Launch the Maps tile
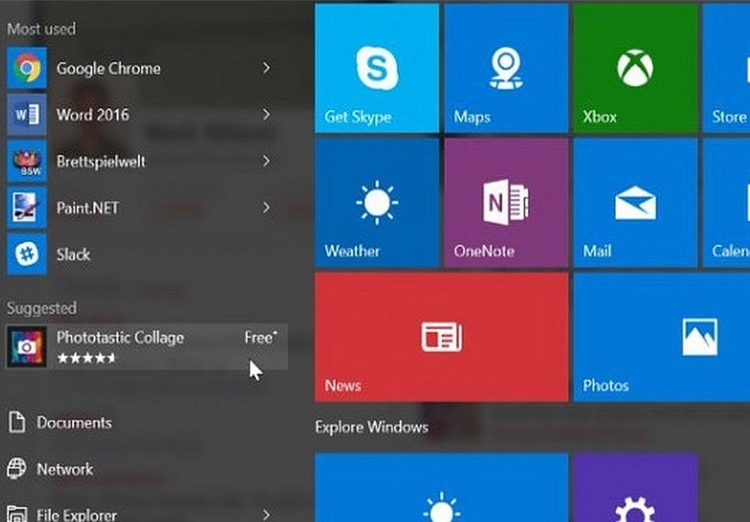Screen dimensions: 750x522 click(x=506, y=68)
